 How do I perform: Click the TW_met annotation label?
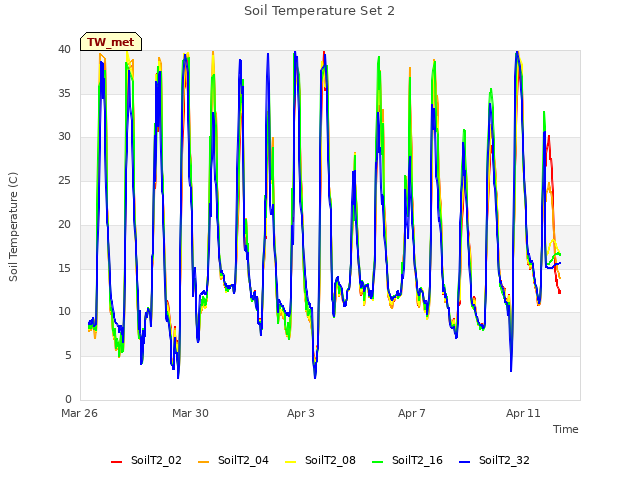pyautogui.click(x=111, y=42)
